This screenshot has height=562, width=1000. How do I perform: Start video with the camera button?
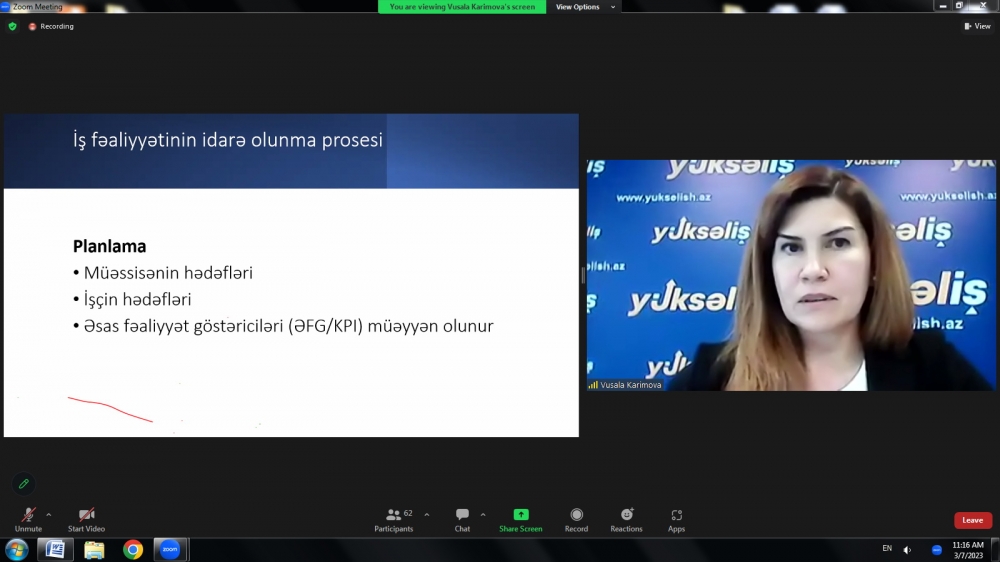point(86,516)
